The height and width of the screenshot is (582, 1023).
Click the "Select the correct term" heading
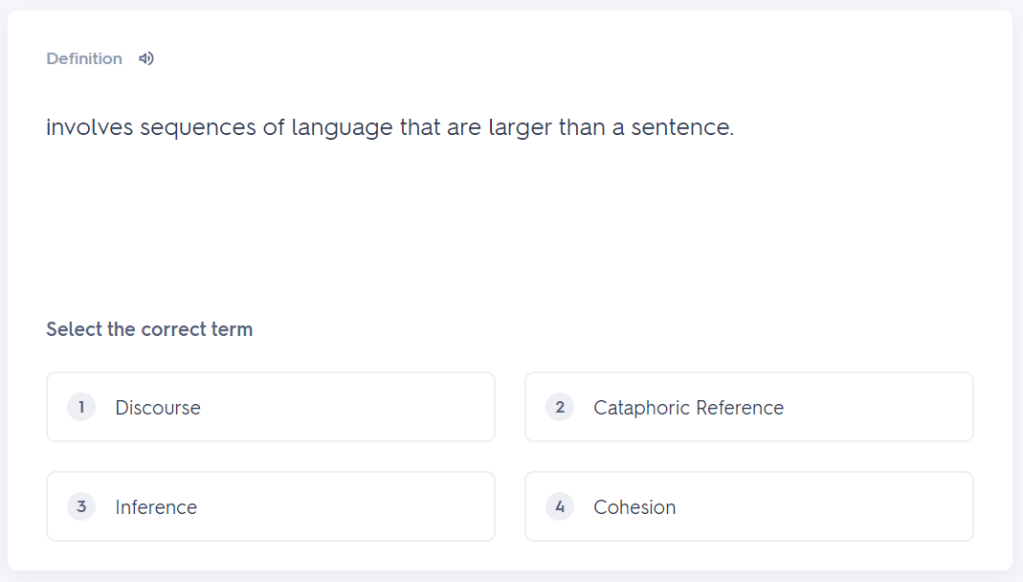149,329
